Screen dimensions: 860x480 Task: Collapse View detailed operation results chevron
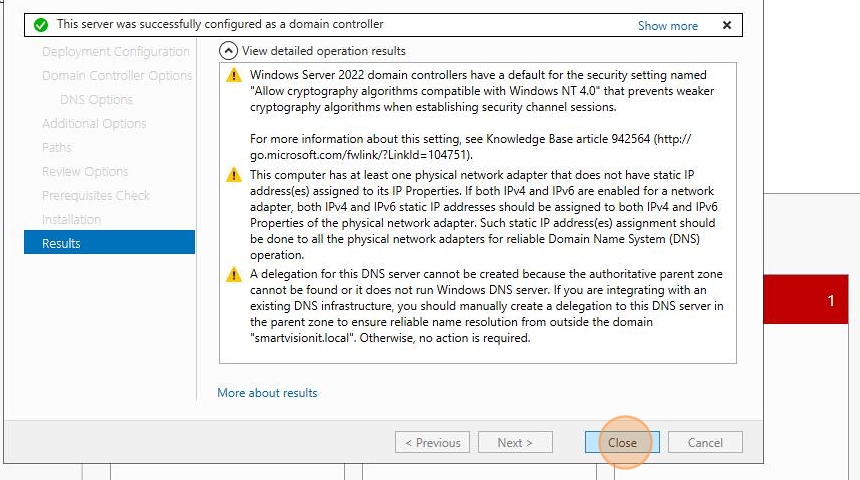tap(228, 51)
